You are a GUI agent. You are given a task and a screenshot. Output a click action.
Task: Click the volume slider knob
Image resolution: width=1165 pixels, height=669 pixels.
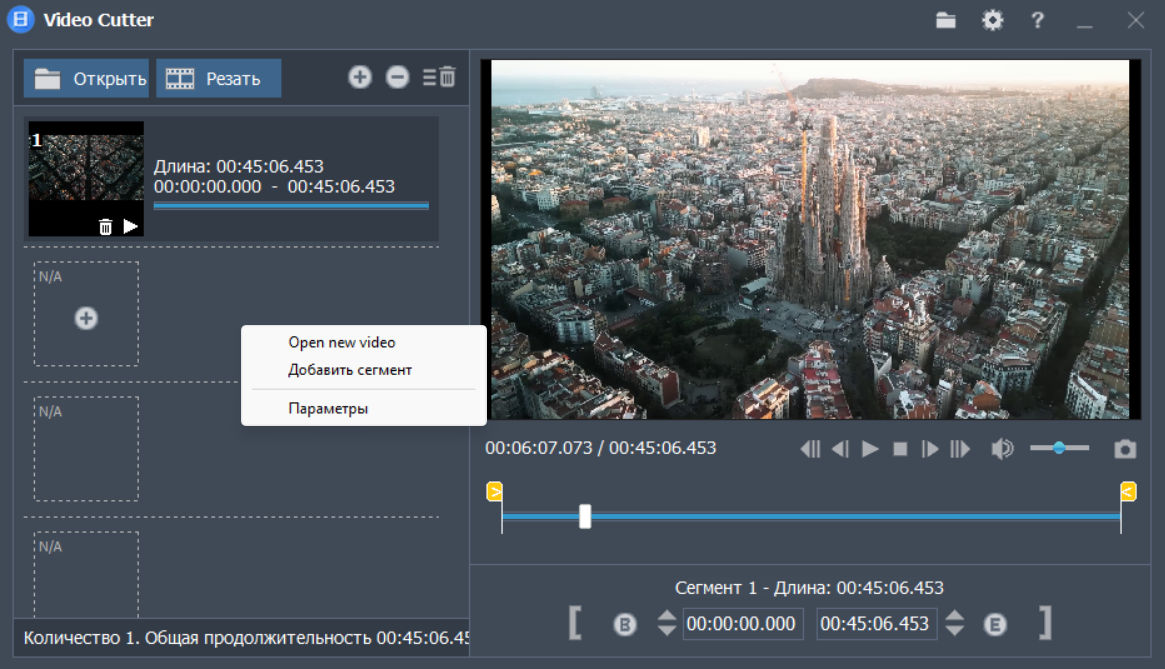[1057, 448]
